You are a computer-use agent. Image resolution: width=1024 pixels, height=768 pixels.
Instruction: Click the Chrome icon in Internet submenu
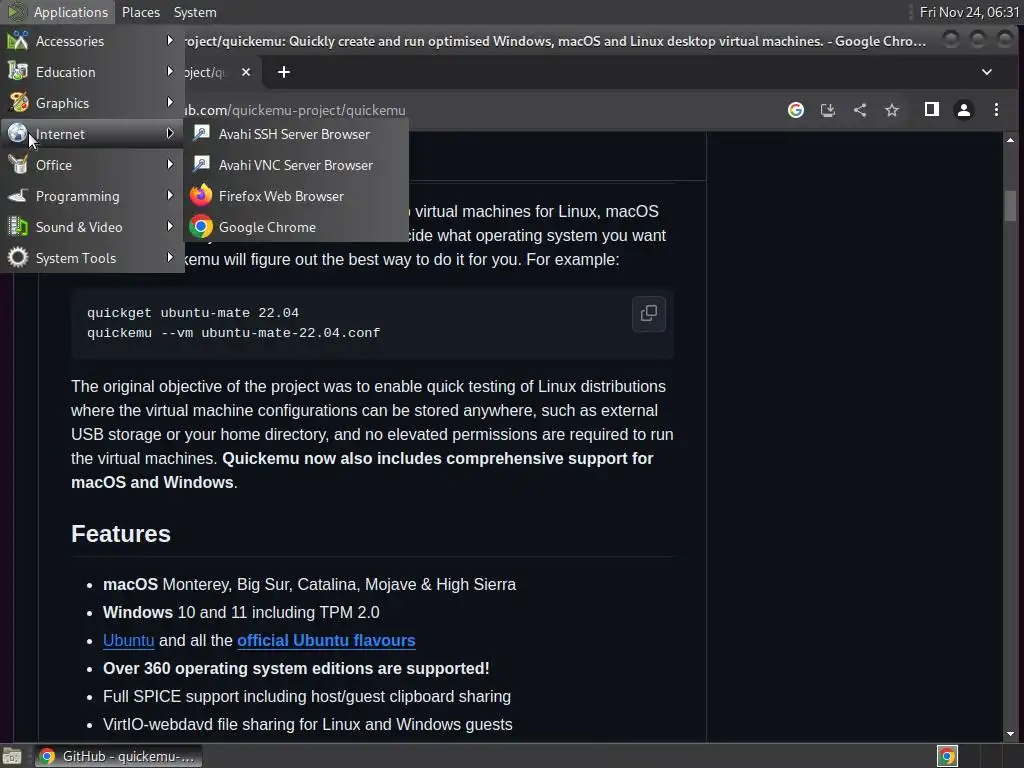[201, 227]
